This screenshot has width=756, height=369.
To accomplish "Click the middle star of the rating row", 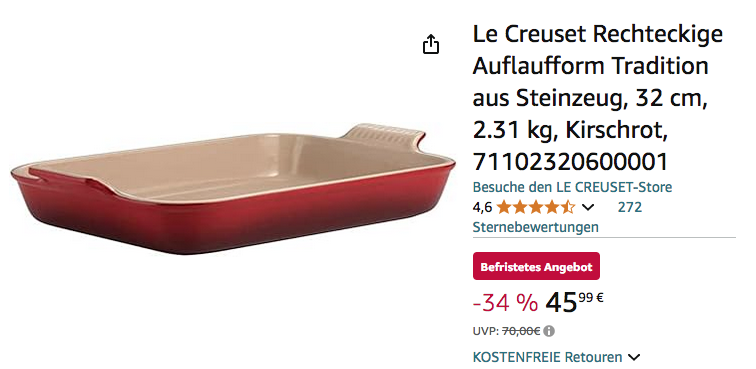I will (536, 208).
